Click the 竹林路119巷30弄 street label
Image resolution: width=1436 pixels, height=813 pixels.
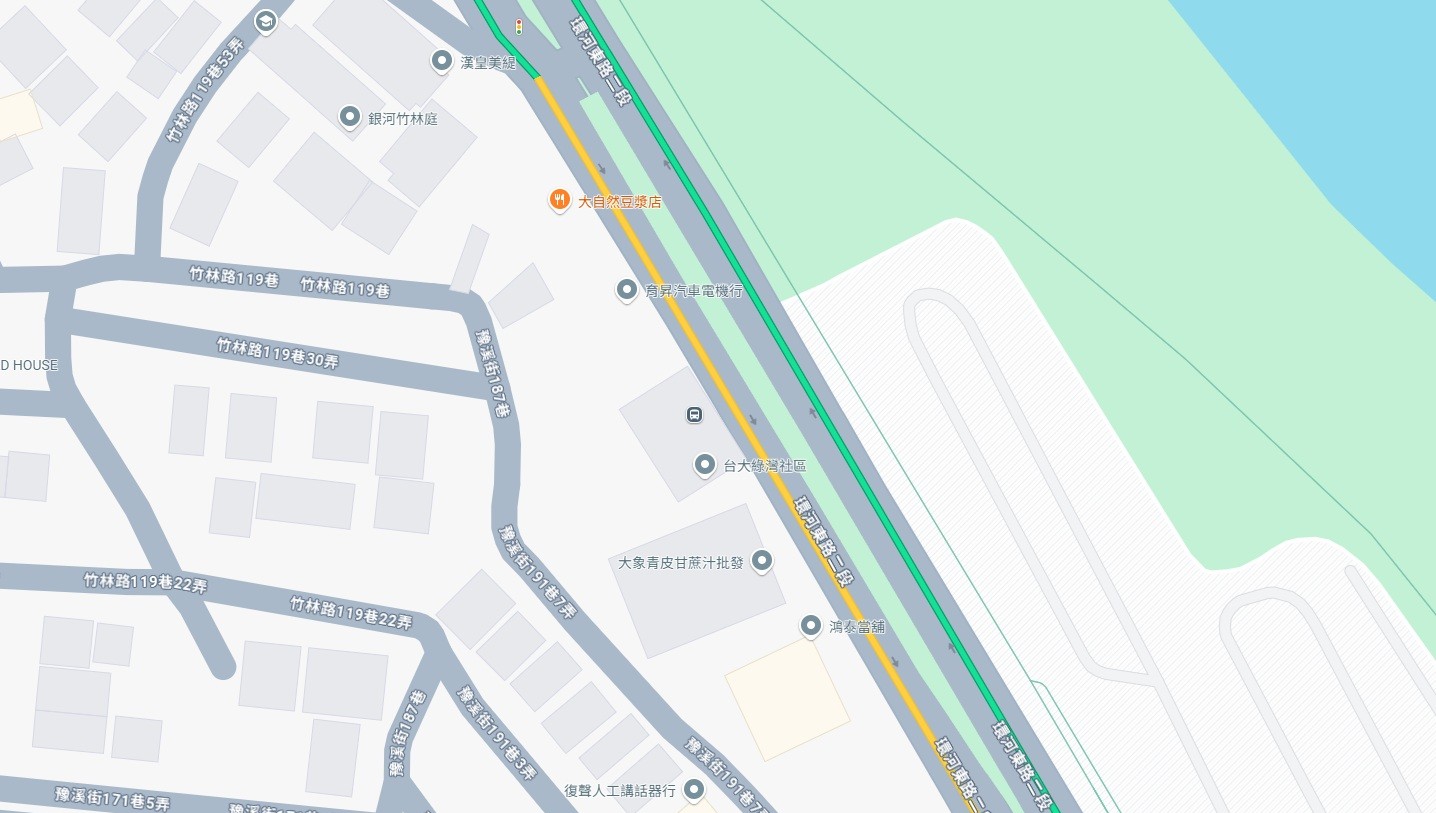[278, 353]
